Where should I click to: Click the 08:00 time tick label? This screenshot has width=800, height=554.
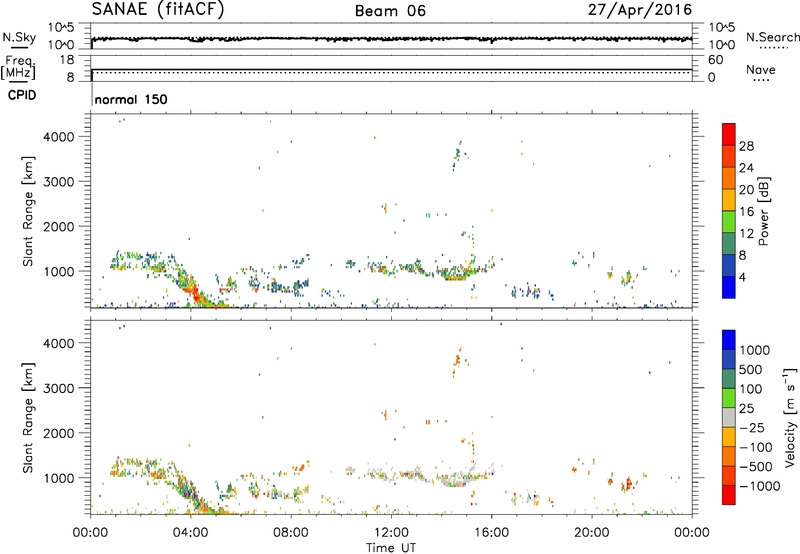coord(291,533)
